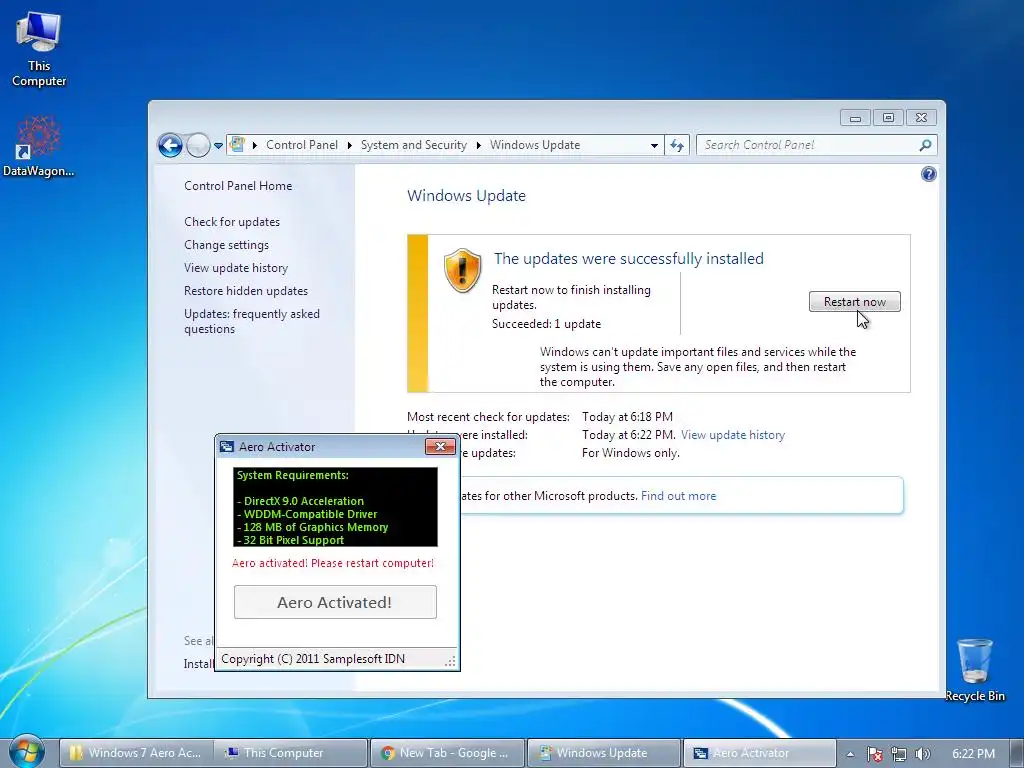Click the Show desktop strip
The width and height of the screenshot is (1024, 768).
1018,753
